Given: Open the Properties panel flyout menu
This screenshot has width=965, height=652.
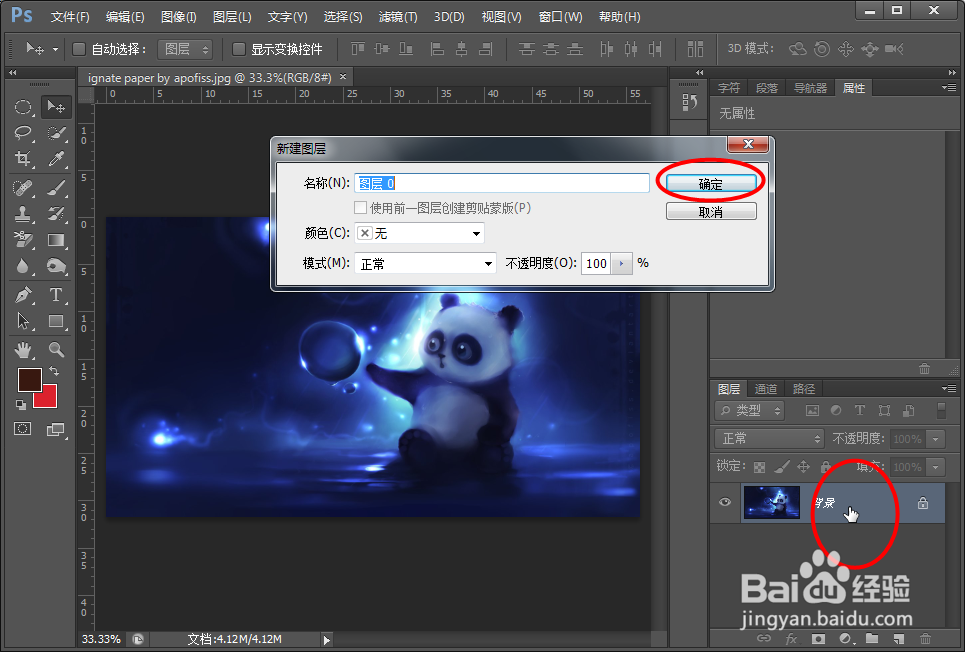Looking at the screenshot, I should [948, 87].
